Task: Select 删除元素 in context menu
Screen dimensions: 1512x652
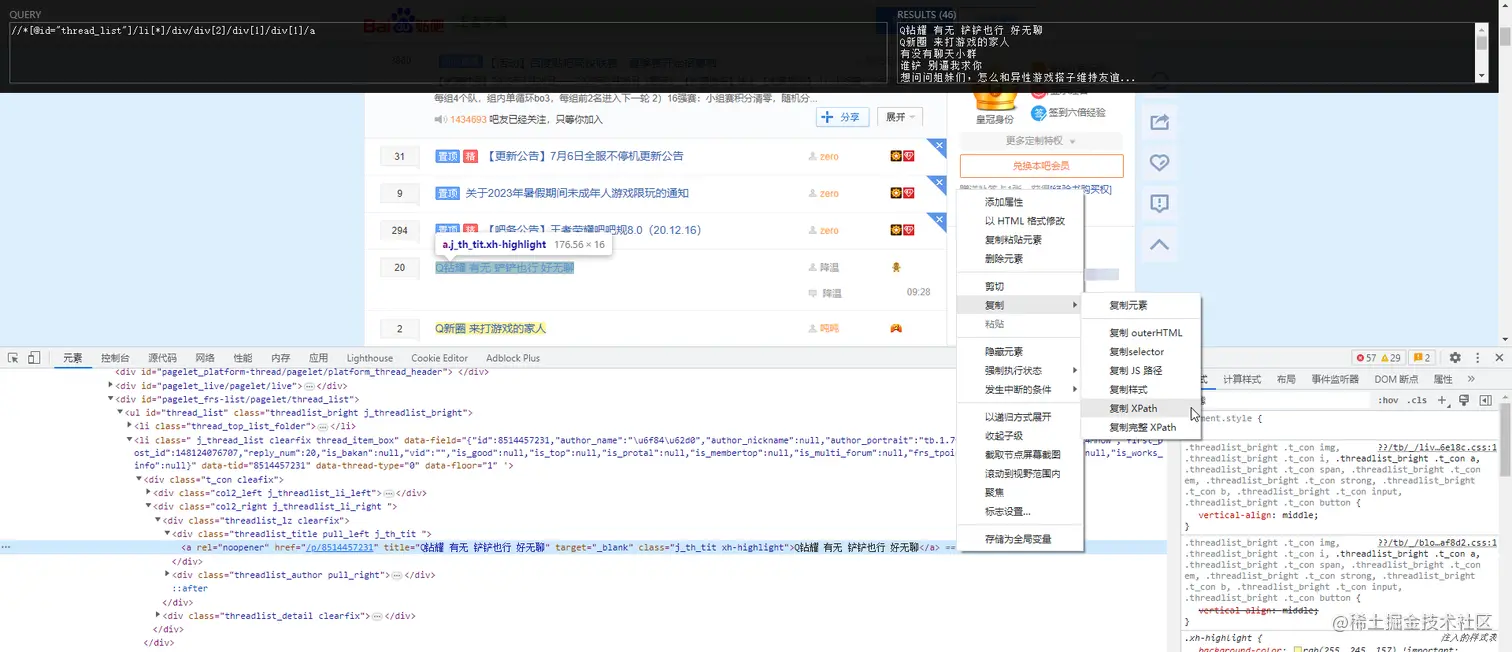Action: point(1020,258)
